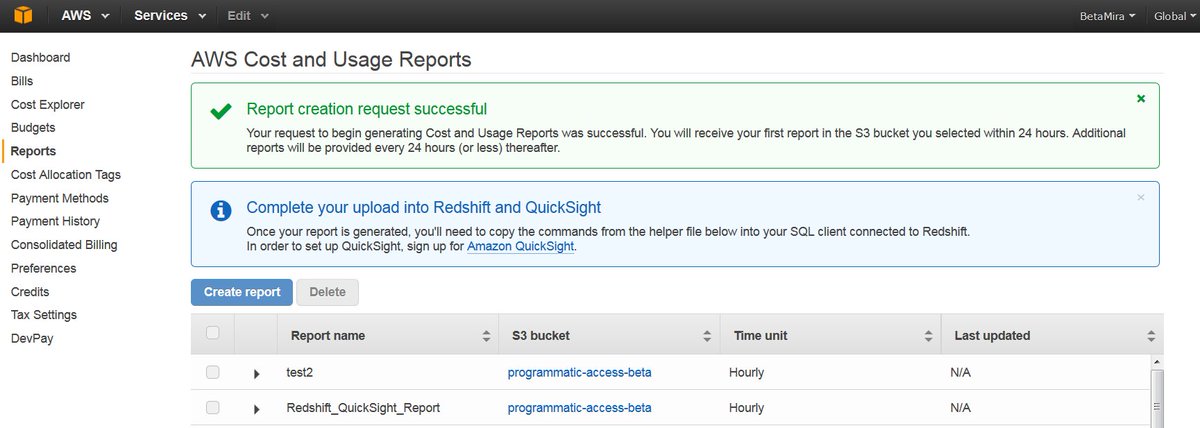
Task: Open Budgets in the sidebar
Action: 33,128
